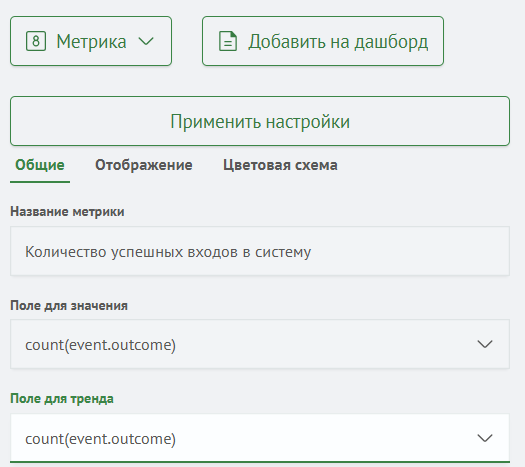Screen dimensions: 525x467
Task: Click the green underline beneath Общие tab
Action: click(x=40, y=182)
